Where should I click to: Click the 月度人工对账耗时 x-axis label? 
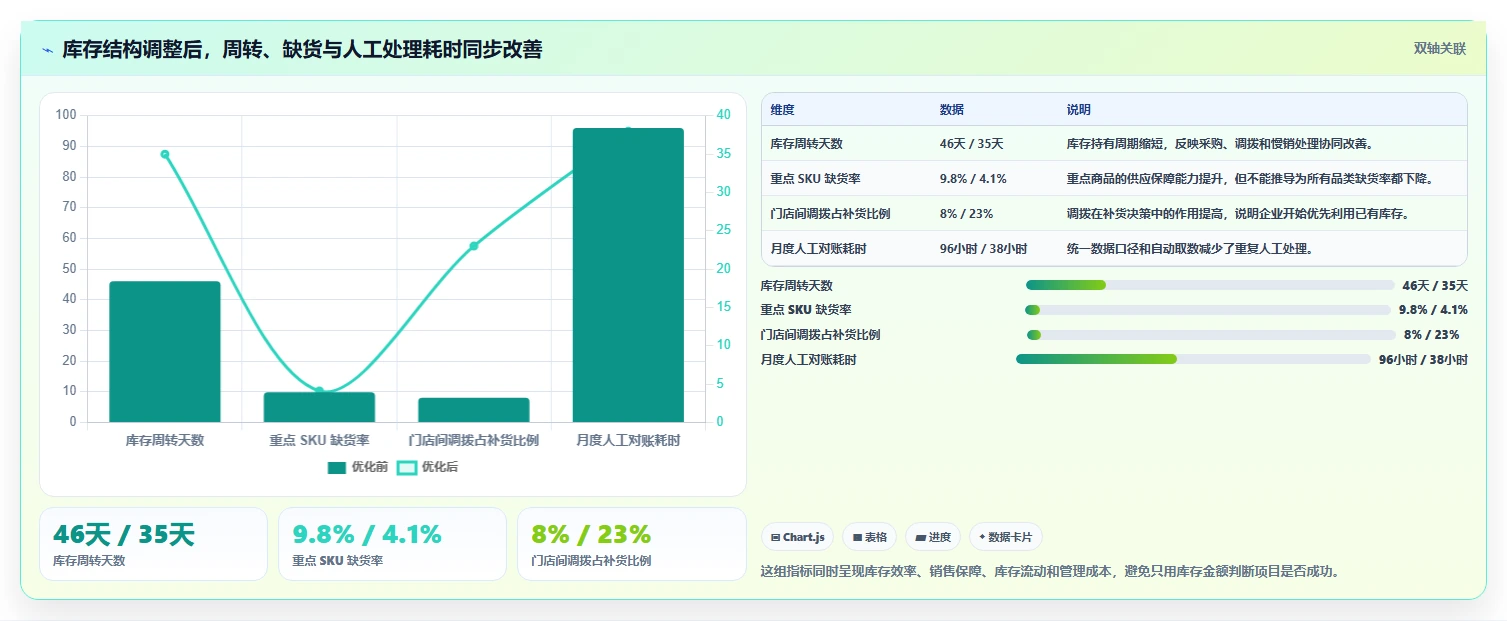click(x=628, y=440)
